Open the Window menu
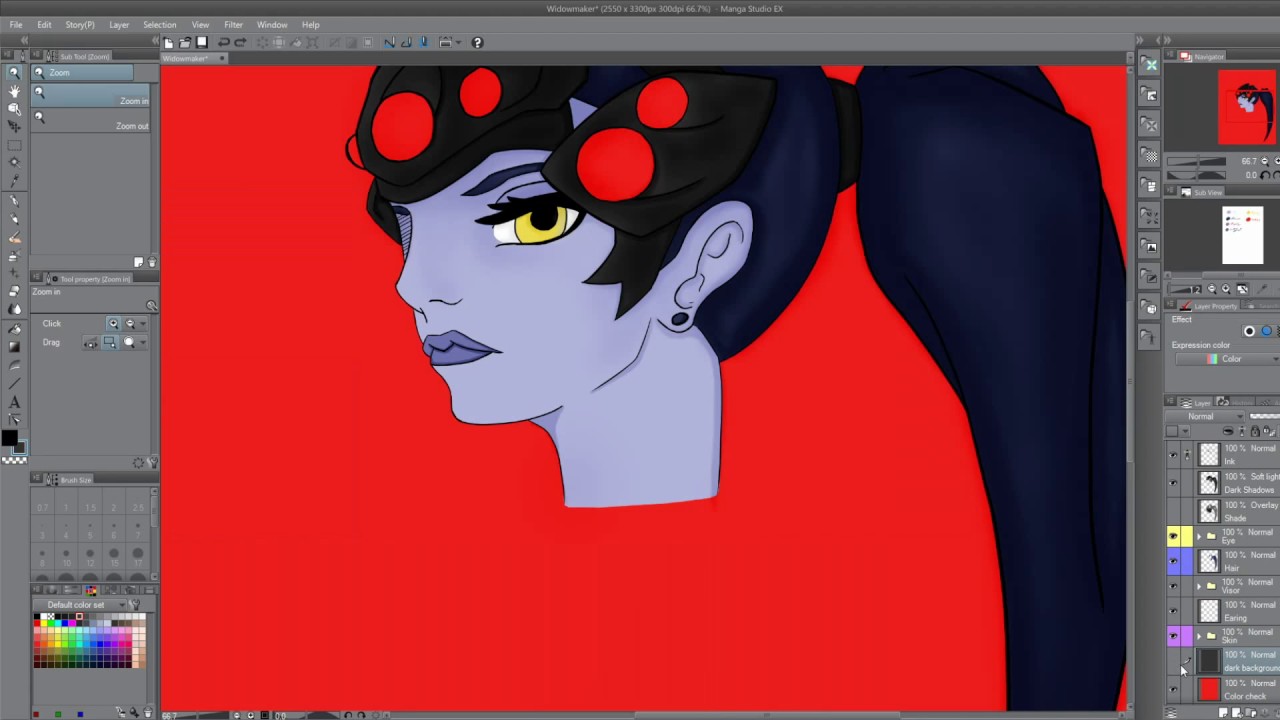This screenshot has height=720, width=1280. (x=272, y=25)
